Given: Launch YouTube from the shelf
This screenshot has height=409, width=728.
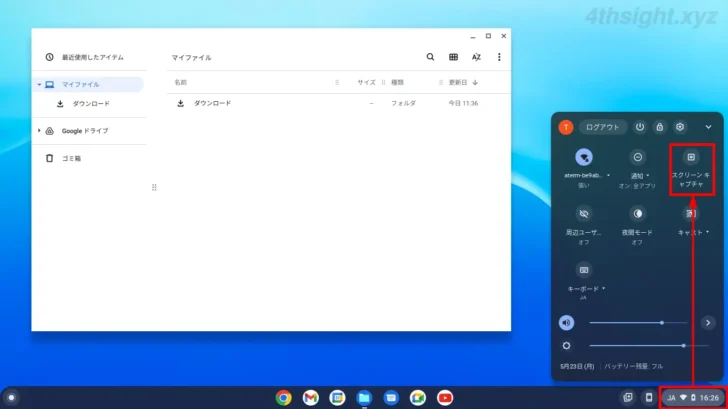Looking at the screenshot, I should pos(445,398).
